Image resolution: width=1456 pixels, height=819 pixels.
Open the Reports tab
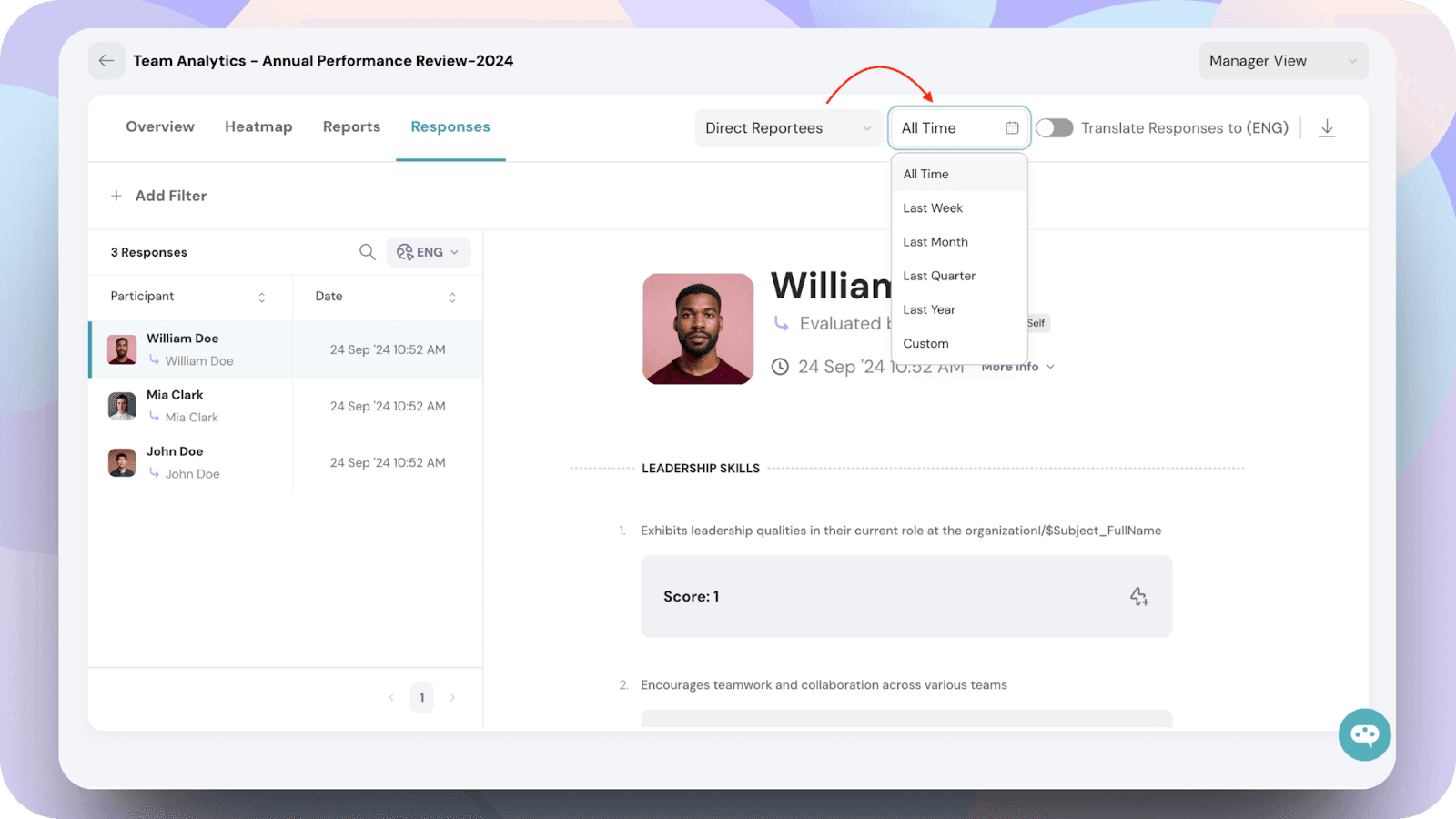tap(351, 127)
